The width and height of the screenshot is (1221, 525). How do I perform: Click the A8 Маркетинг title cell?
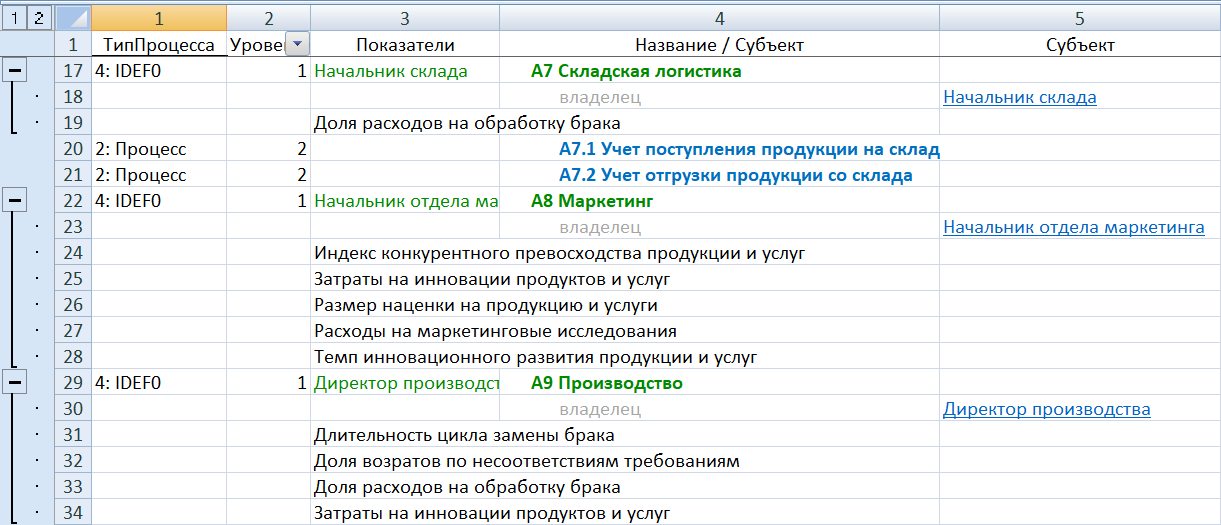coord(591,201)
